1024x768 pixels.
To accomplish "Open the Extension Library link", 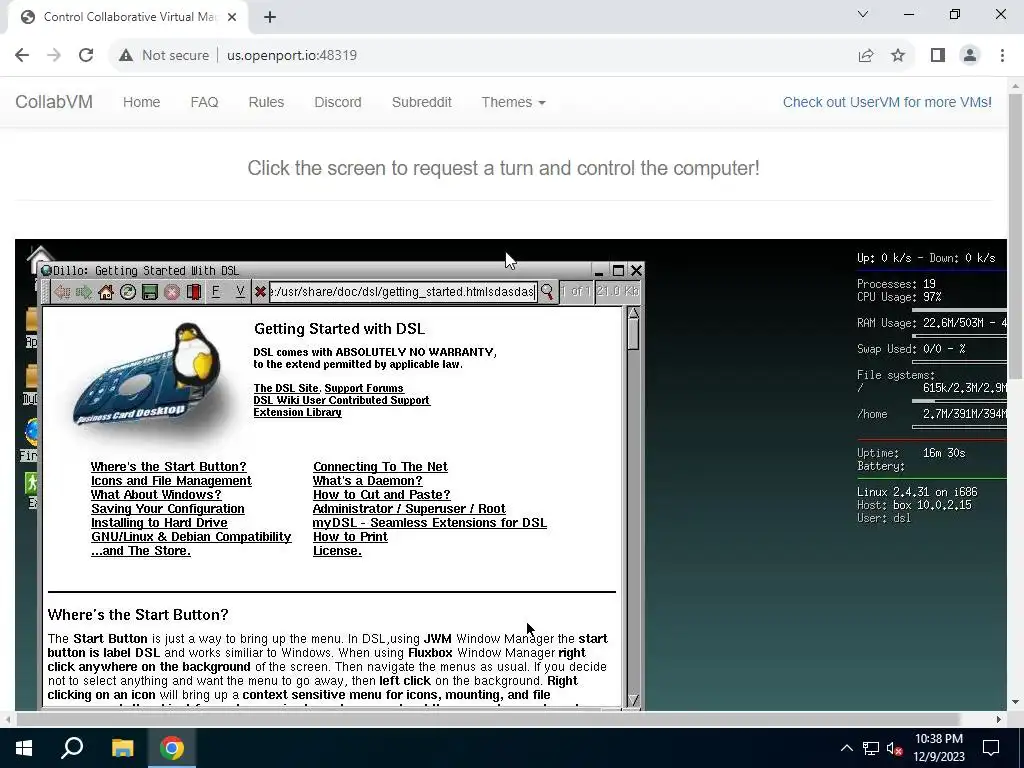I will 297,412.
